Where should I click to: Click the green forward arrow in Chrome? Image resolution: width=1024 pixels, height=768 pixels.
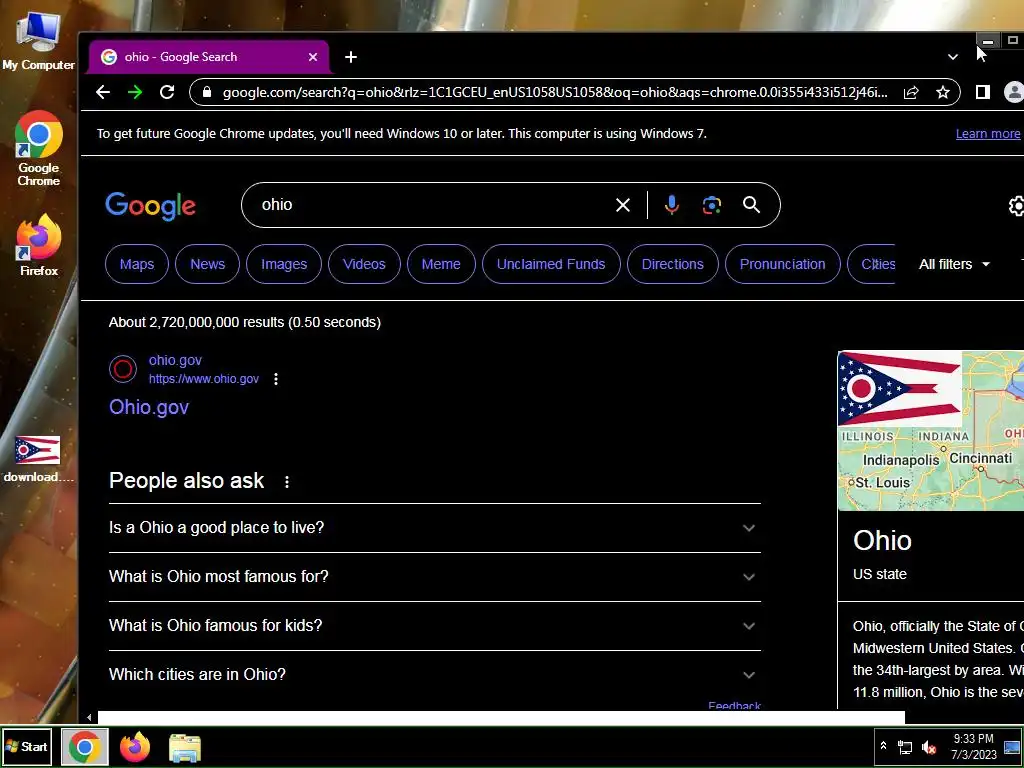coord(135,92)
